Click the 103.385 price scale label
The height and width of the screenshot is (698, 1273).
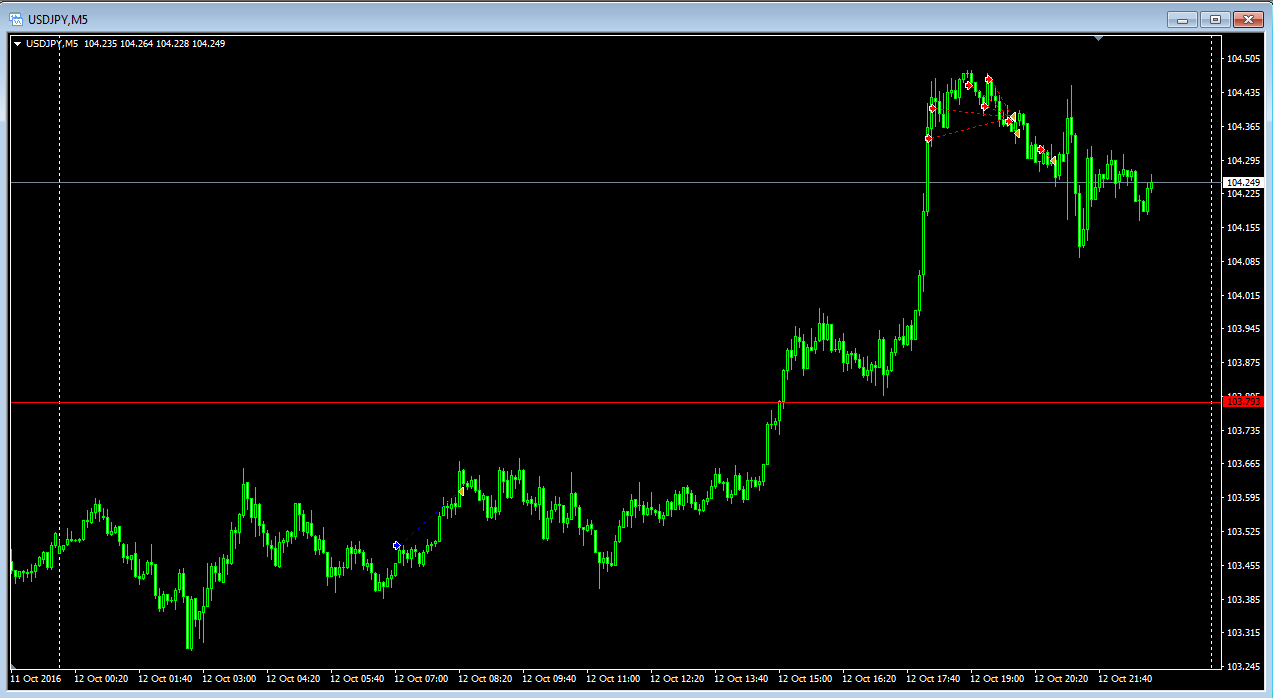[x=1243, y=600]
